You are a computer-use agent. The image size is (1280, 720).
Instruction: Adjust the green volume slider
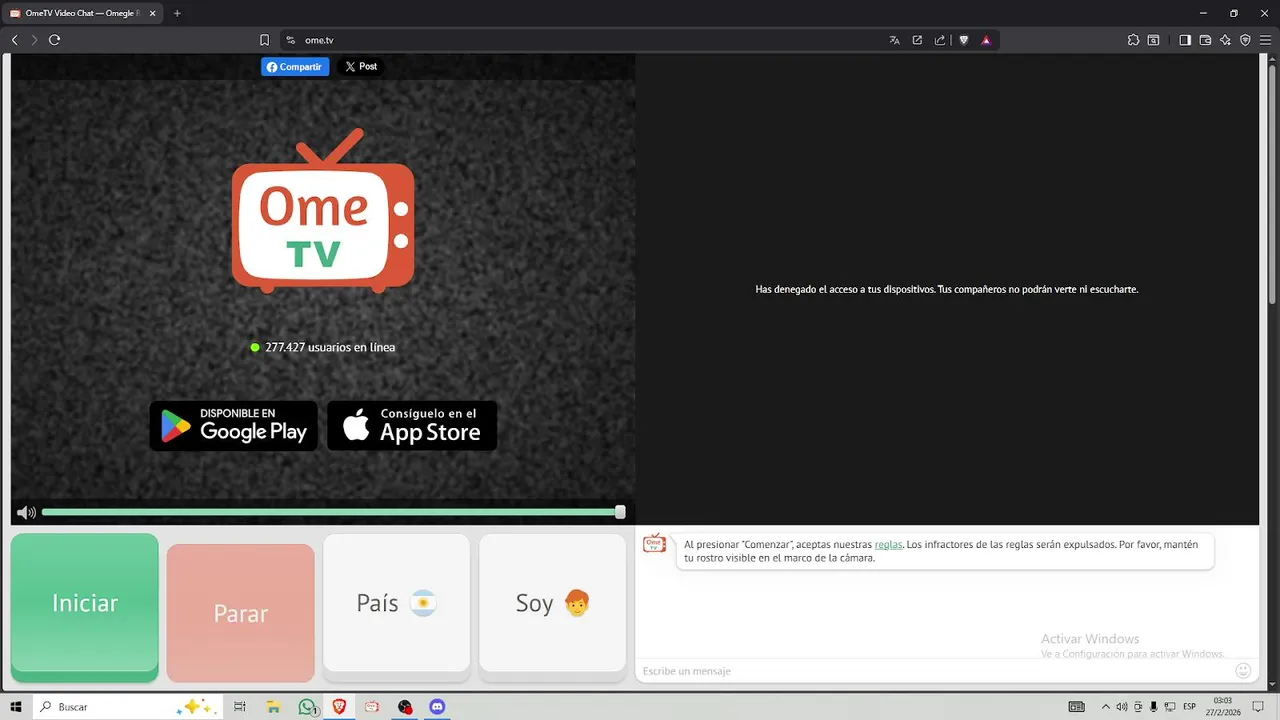click(x=333, y=512)
